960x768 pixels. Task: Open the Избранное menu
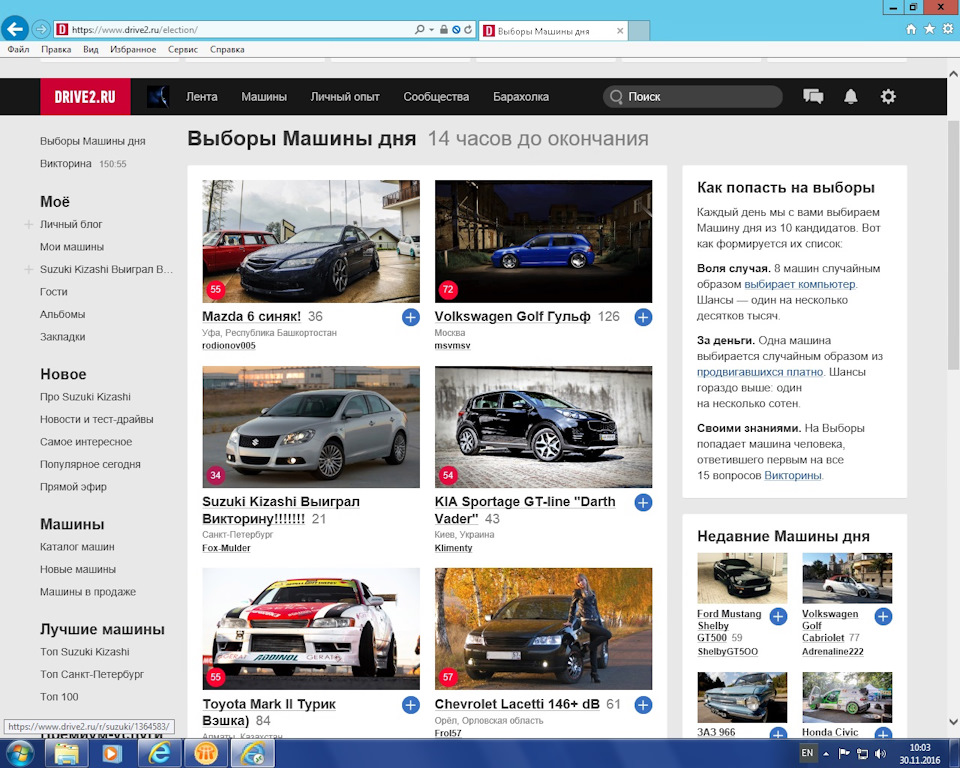pyautogui.click(x=133, y=50)
